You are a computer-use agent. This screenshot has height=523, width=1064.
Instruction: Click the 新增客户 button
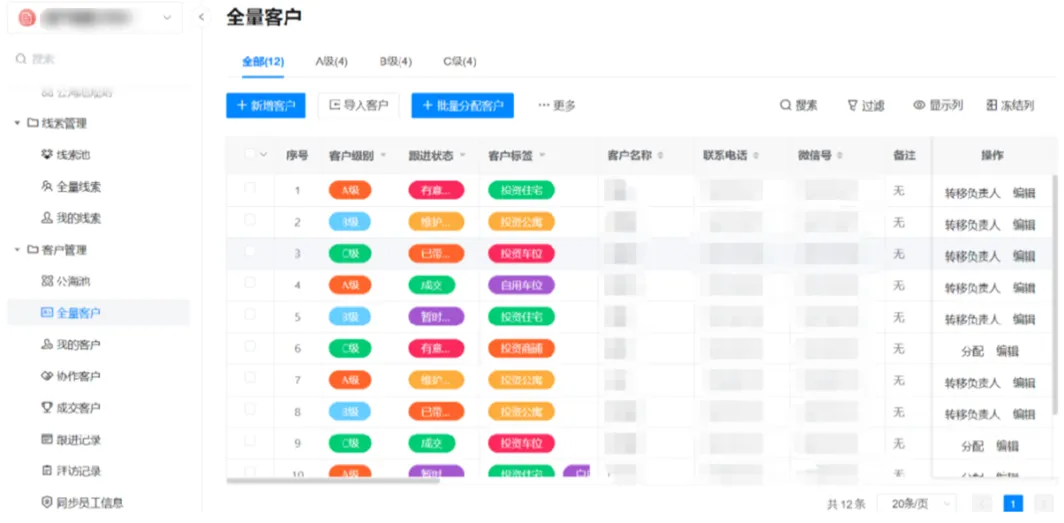click(266, 105)
